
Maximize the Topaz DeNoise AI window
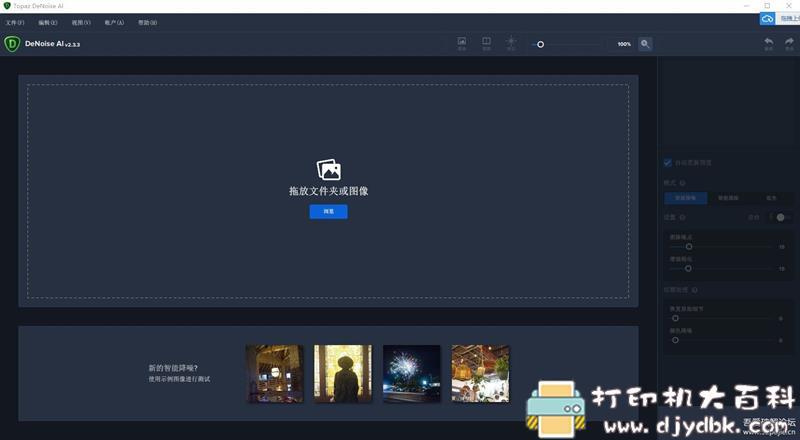pyautogui.click(x=767, y=6)
